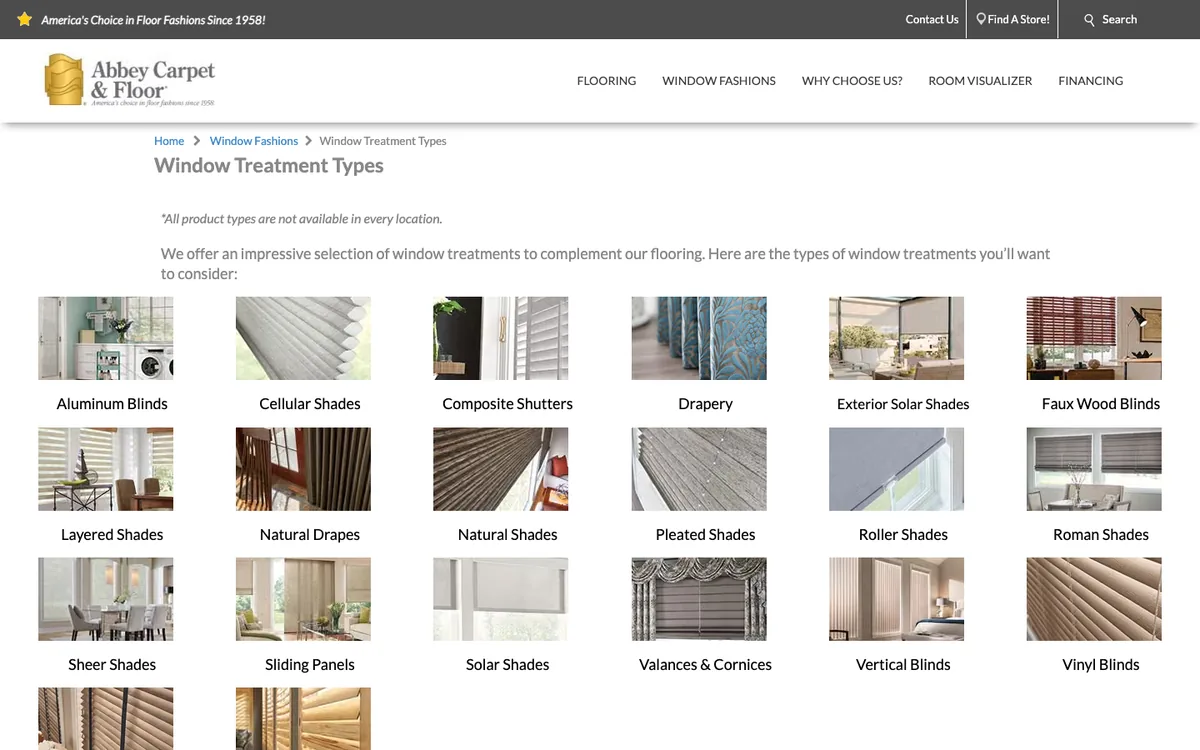Open the Solar Shades thumbnail
The width and height of the screenshot is (1200, 750).
501,599
